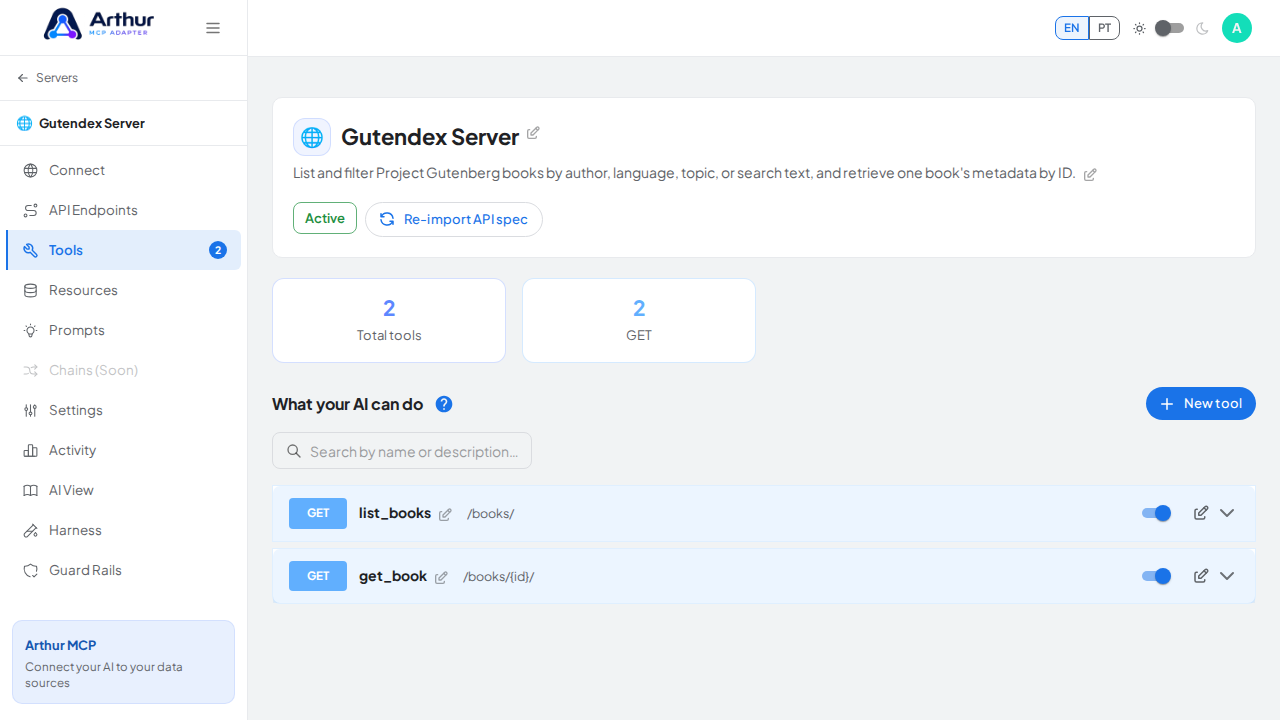Image resolution: width=1280 pixels, height=720 pixels.
Task: Focus the search by name field
Action: coord(402,451)
